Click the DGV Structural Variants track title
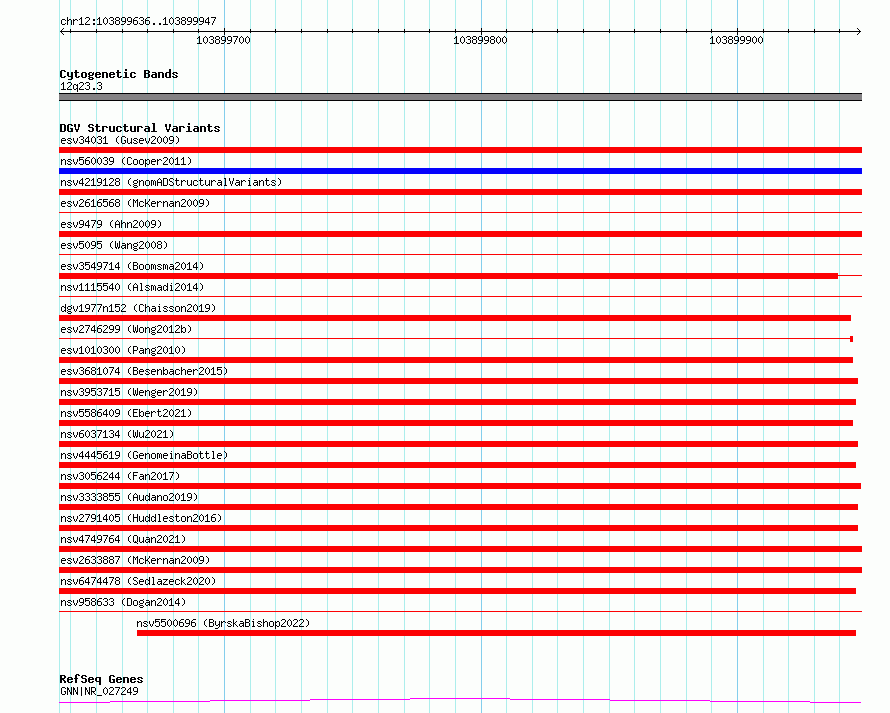The image size is (890, 713). pos(140,128)
